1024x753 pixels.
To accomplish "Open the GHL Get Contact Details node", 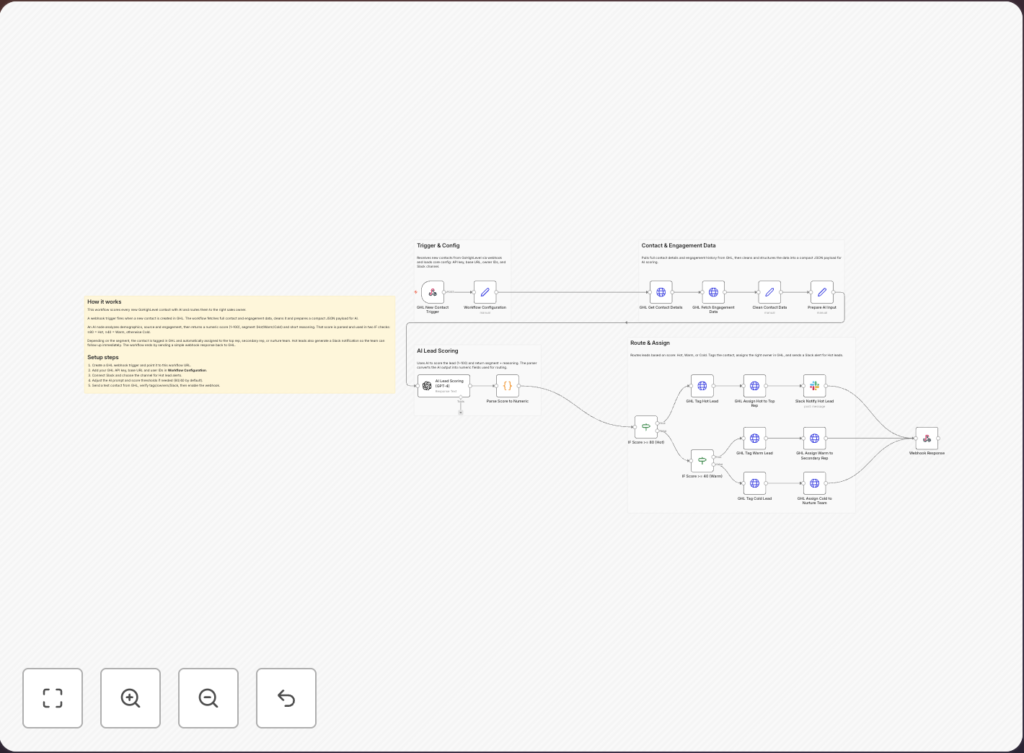I will pyautogui.click(x=661, y=292).
